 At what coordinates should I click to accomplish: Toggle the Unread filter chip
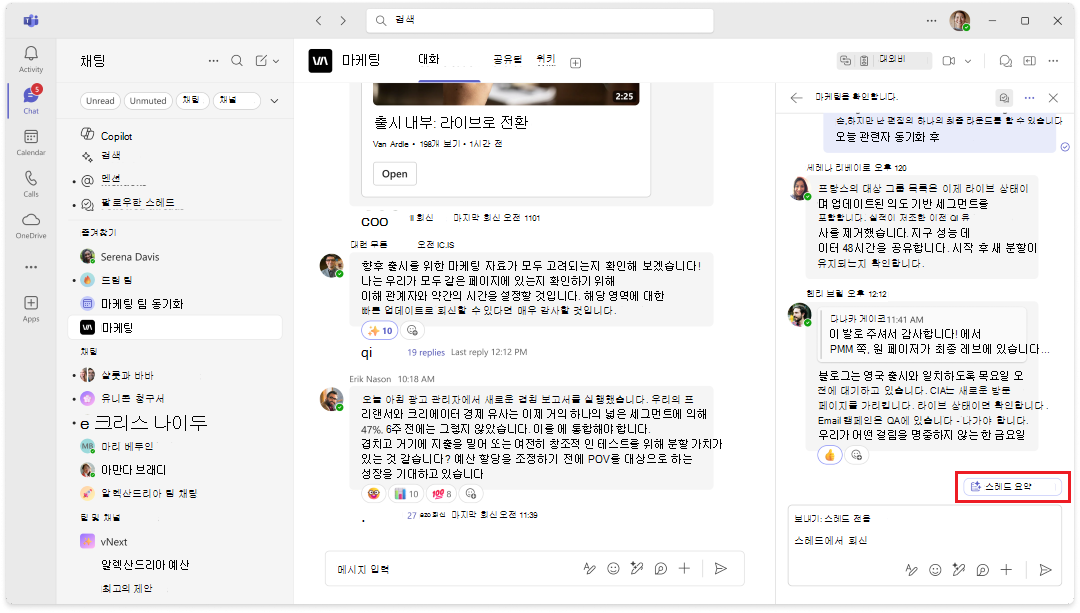[x=100, y=101]
